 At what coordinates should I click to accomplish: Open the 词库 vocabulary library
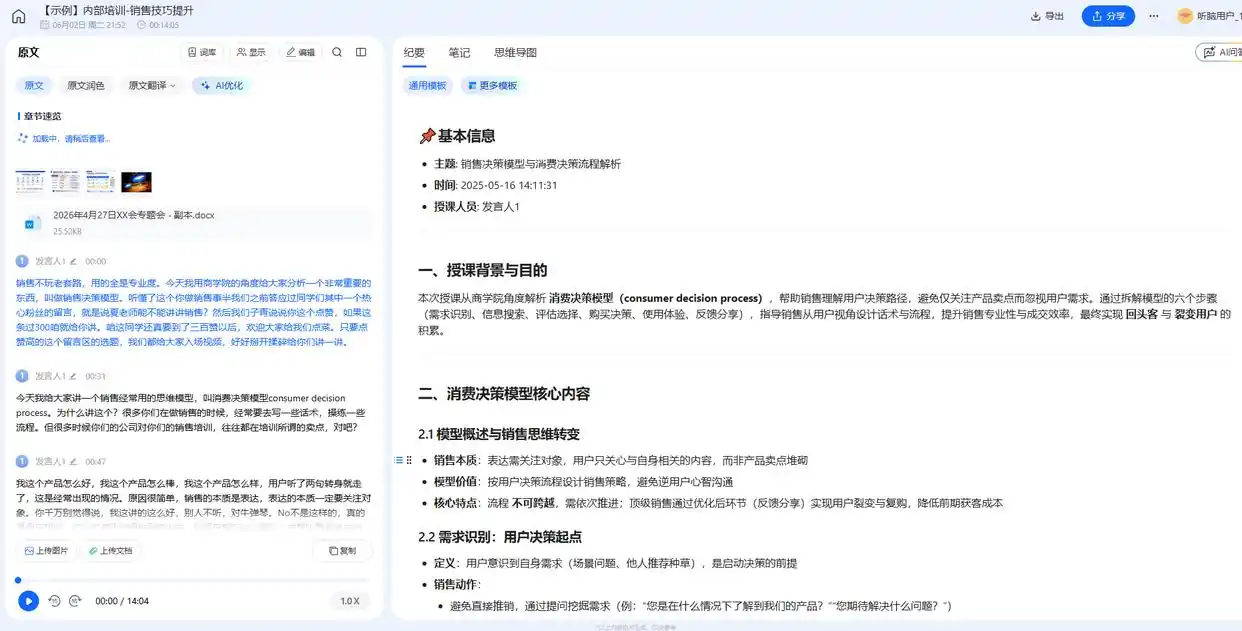tap(202, 52)
